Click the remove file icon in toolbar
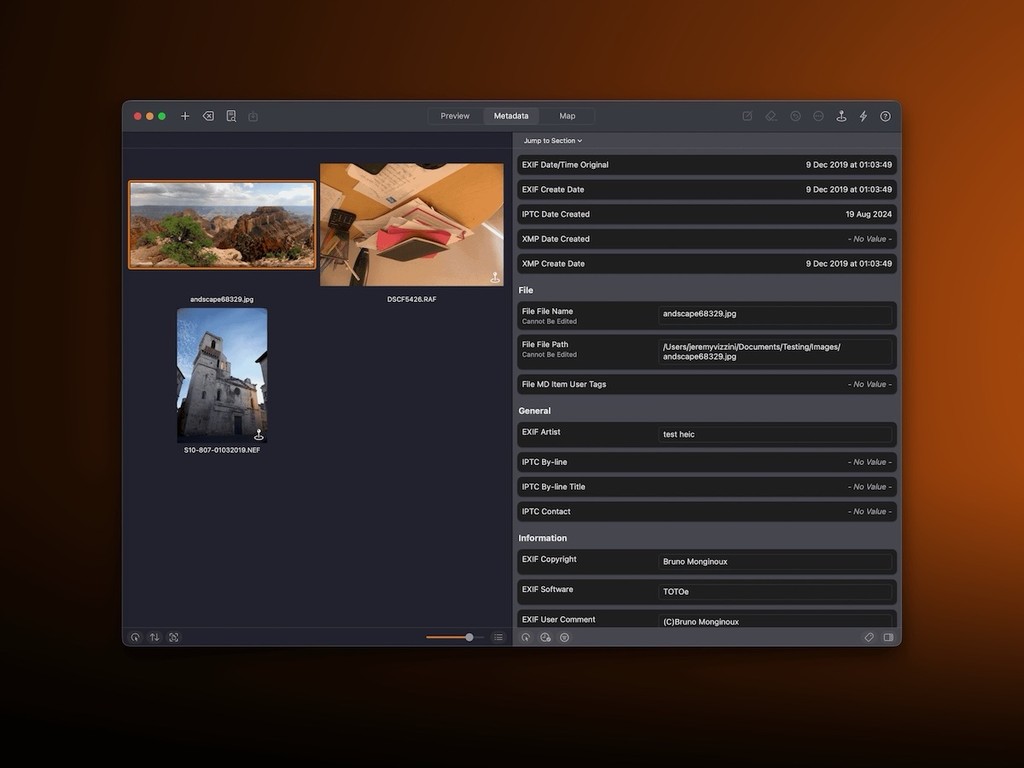 (x=208, y=116)
